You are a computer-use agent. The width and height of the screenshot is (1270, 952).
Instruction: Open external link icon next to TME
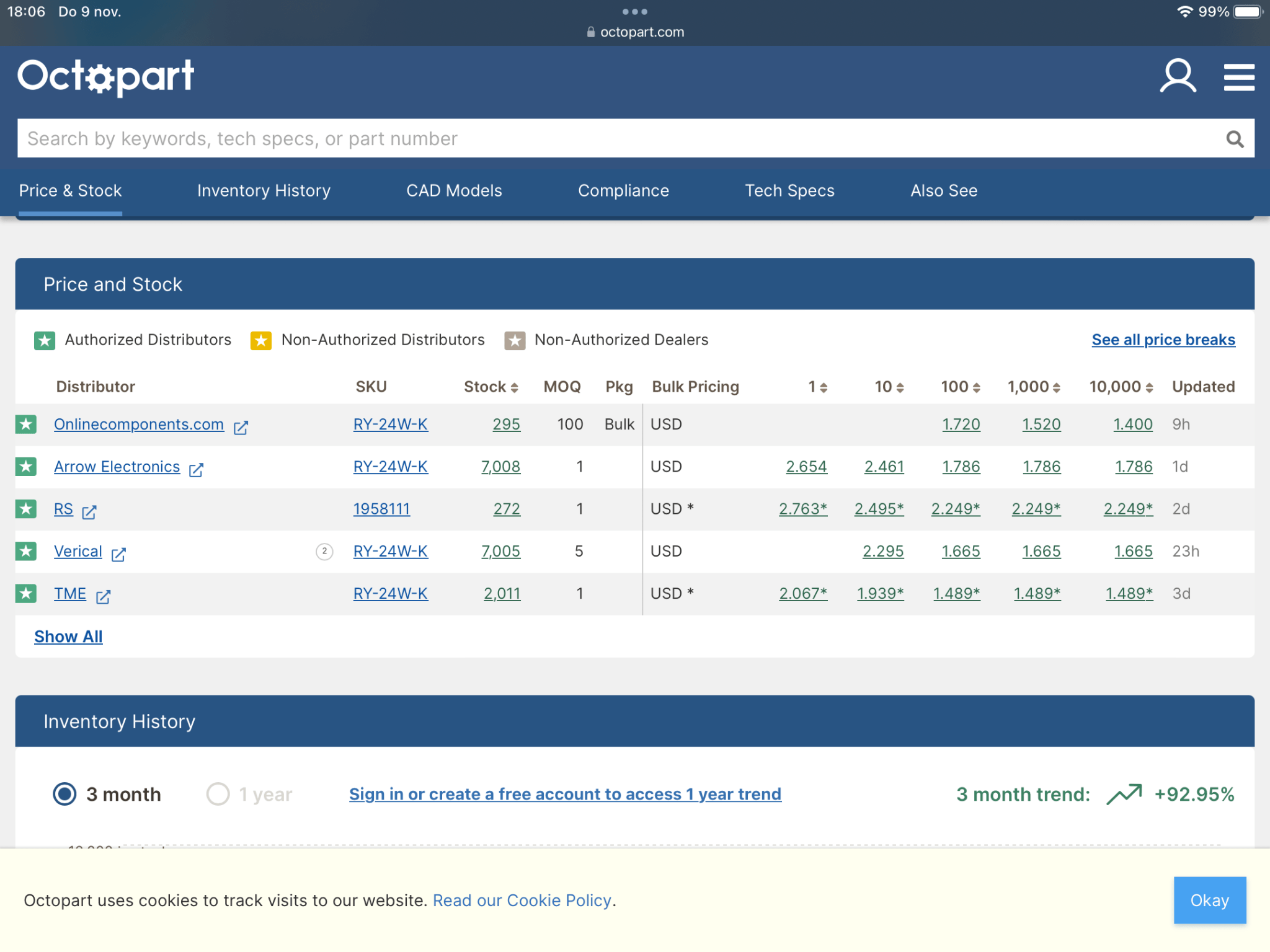[x=103, y=596]
